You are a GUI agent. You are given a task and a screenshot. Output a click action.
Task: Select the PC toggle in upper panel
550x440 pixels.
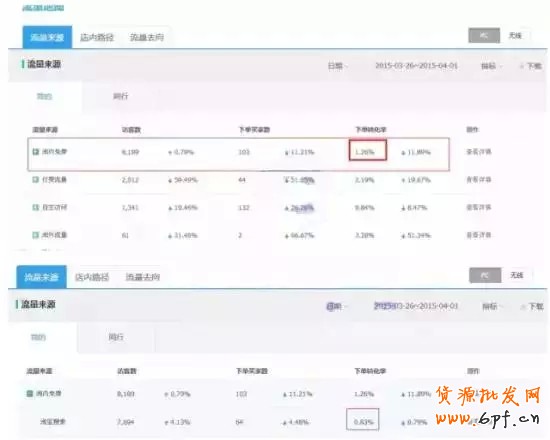click(x=484, y=35)
